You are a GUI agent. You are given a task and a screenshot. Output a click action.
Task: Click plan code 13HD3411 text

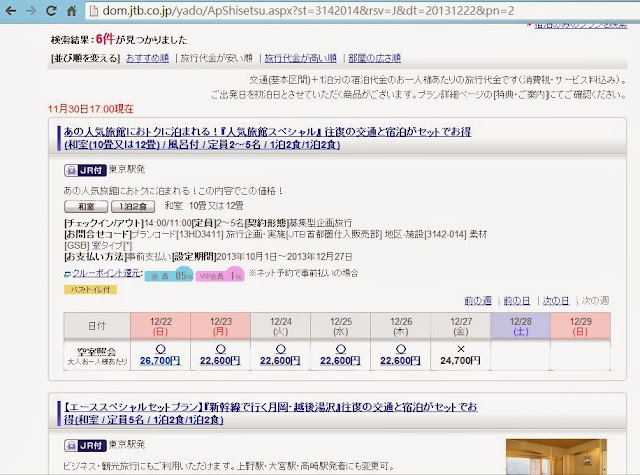pos(200,234)
